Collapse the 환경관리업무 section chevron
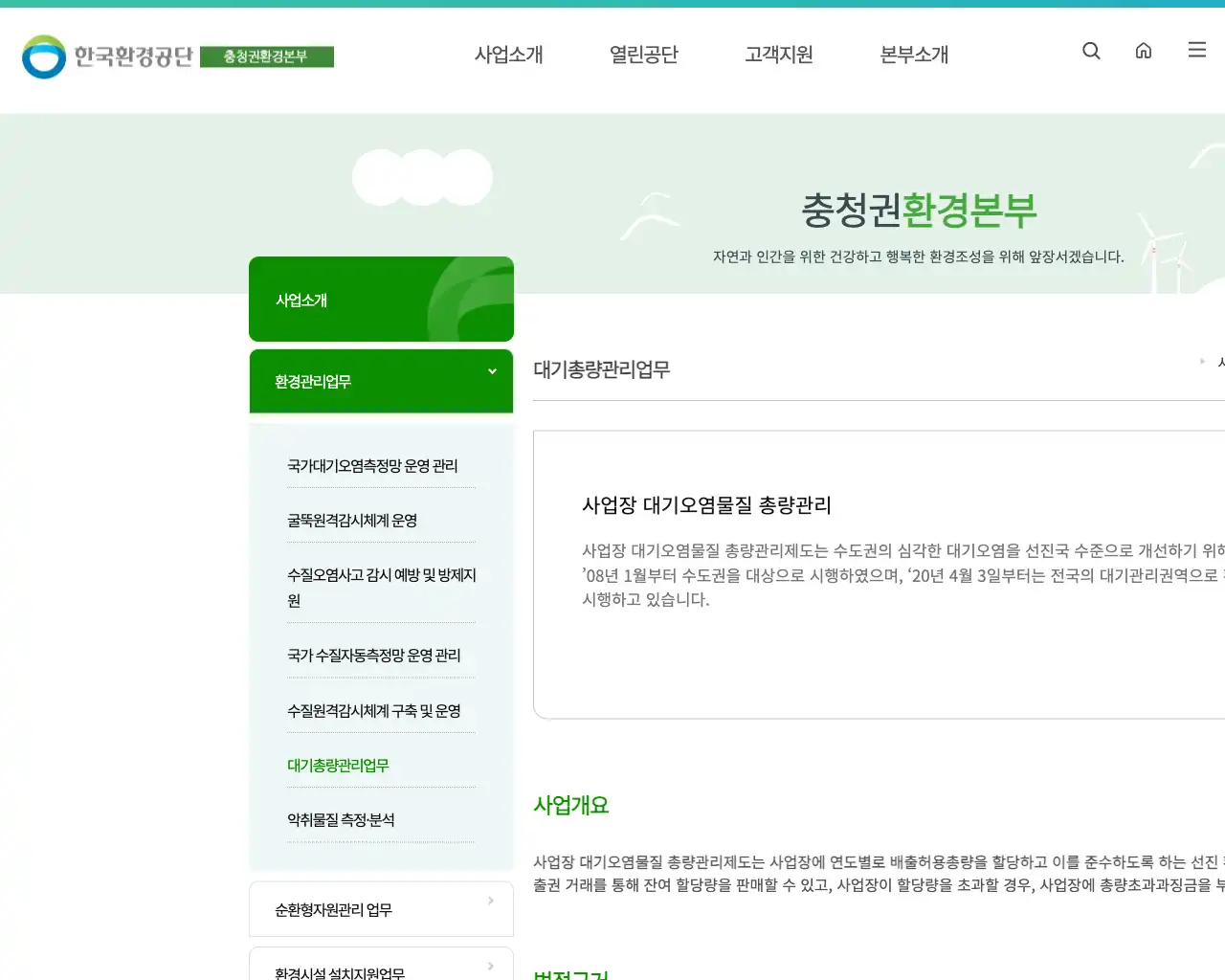1225x980 pixels. coord(492,371)
